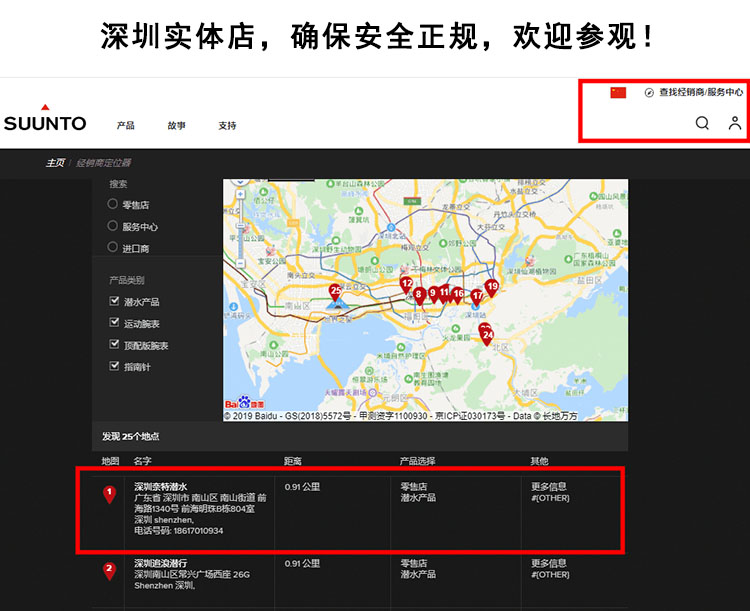Image resolution: width=750 pixels, height=611 pixels.
Task: Click map marker number 16
Action: point(458,295)
